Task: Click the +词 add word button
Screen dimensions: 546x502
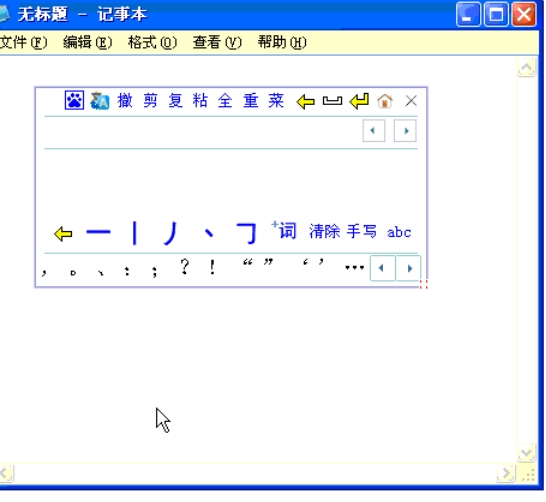Action: [x=283, y=230]
